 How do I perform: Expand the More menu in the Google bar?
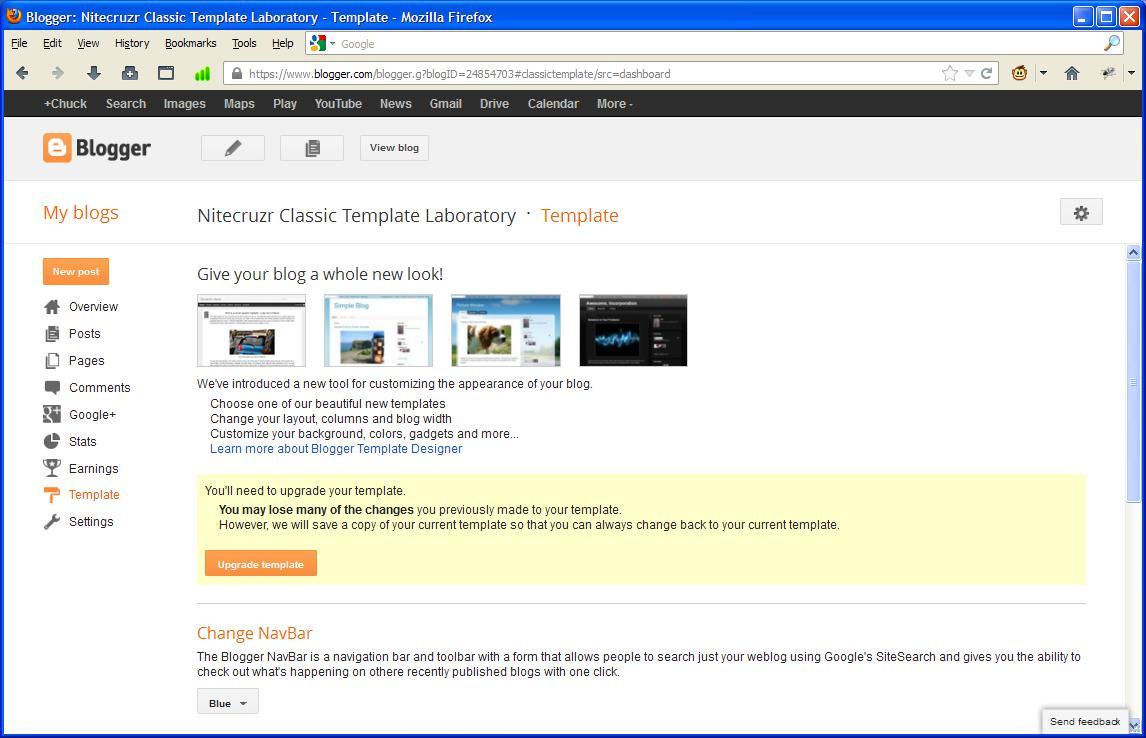pyautogui.click(x=615, y=104)
